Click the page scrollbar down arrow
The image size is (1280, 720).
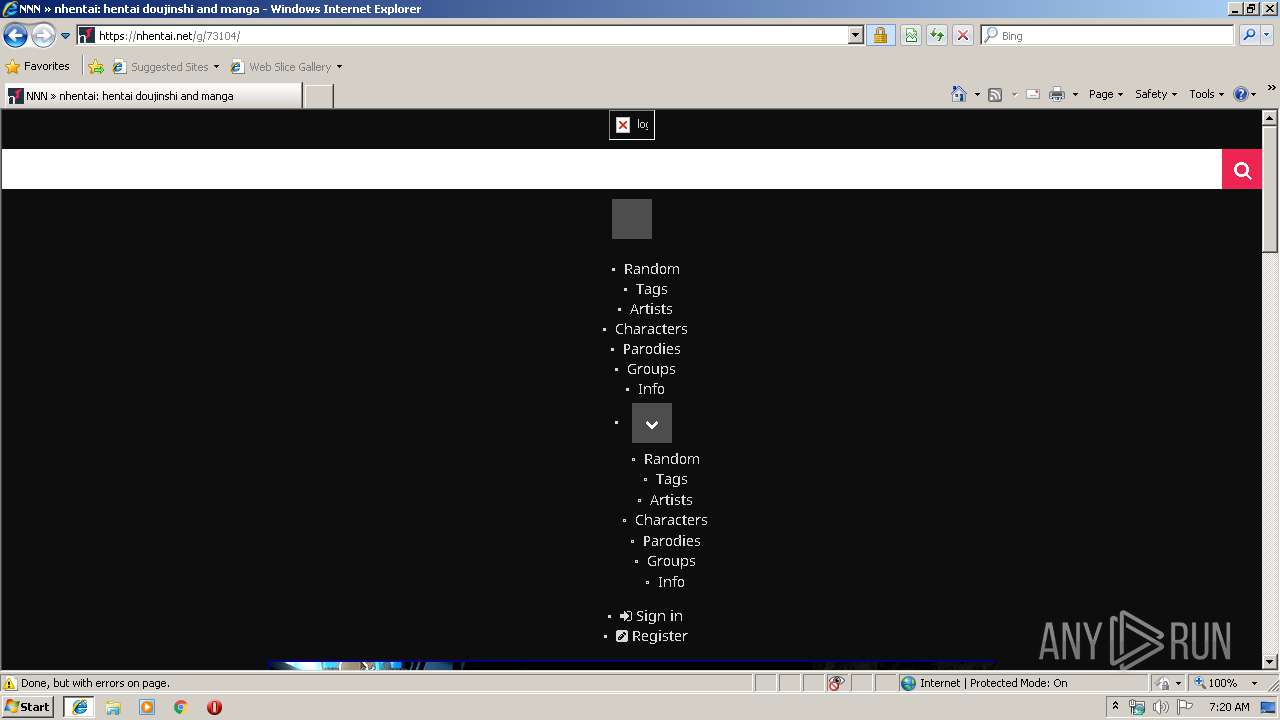pos(1270,661)
